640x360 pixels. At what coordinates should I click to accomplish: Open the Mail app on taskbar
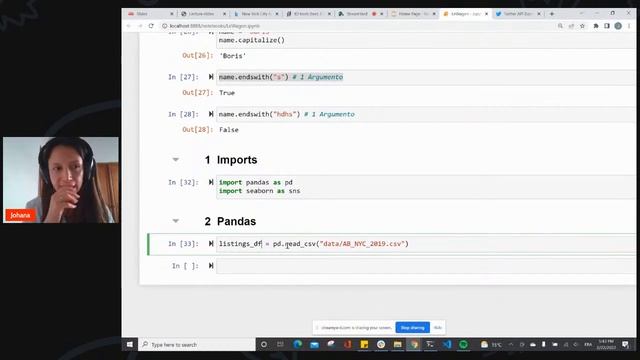point(314,344)
